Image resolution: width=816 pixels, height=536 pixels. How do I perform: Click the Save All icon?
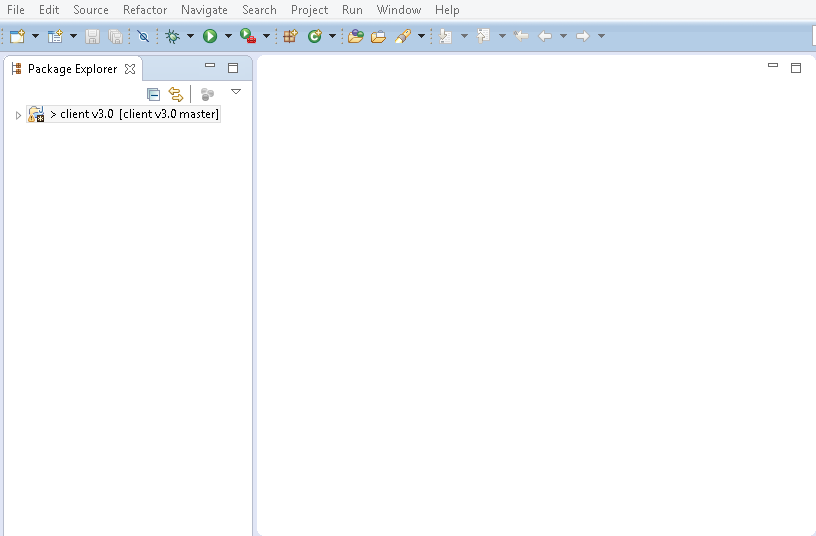(116, 36)
